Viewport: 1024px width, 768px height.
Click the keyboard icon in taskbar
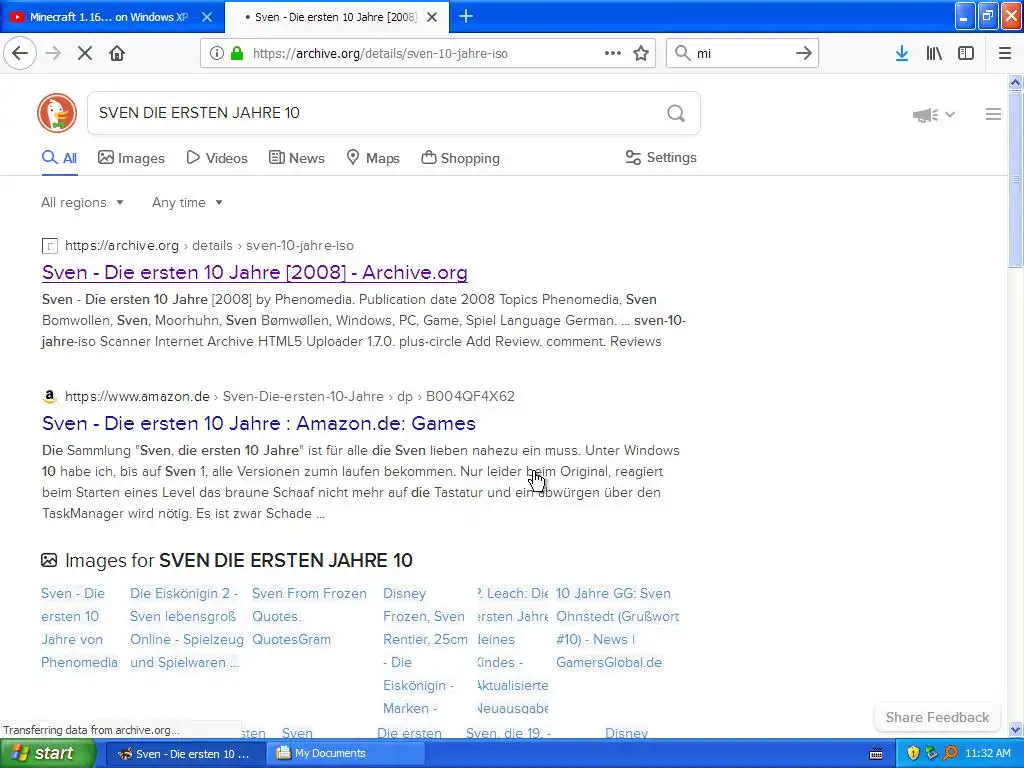pyautogui.click(x=876, y=754)
